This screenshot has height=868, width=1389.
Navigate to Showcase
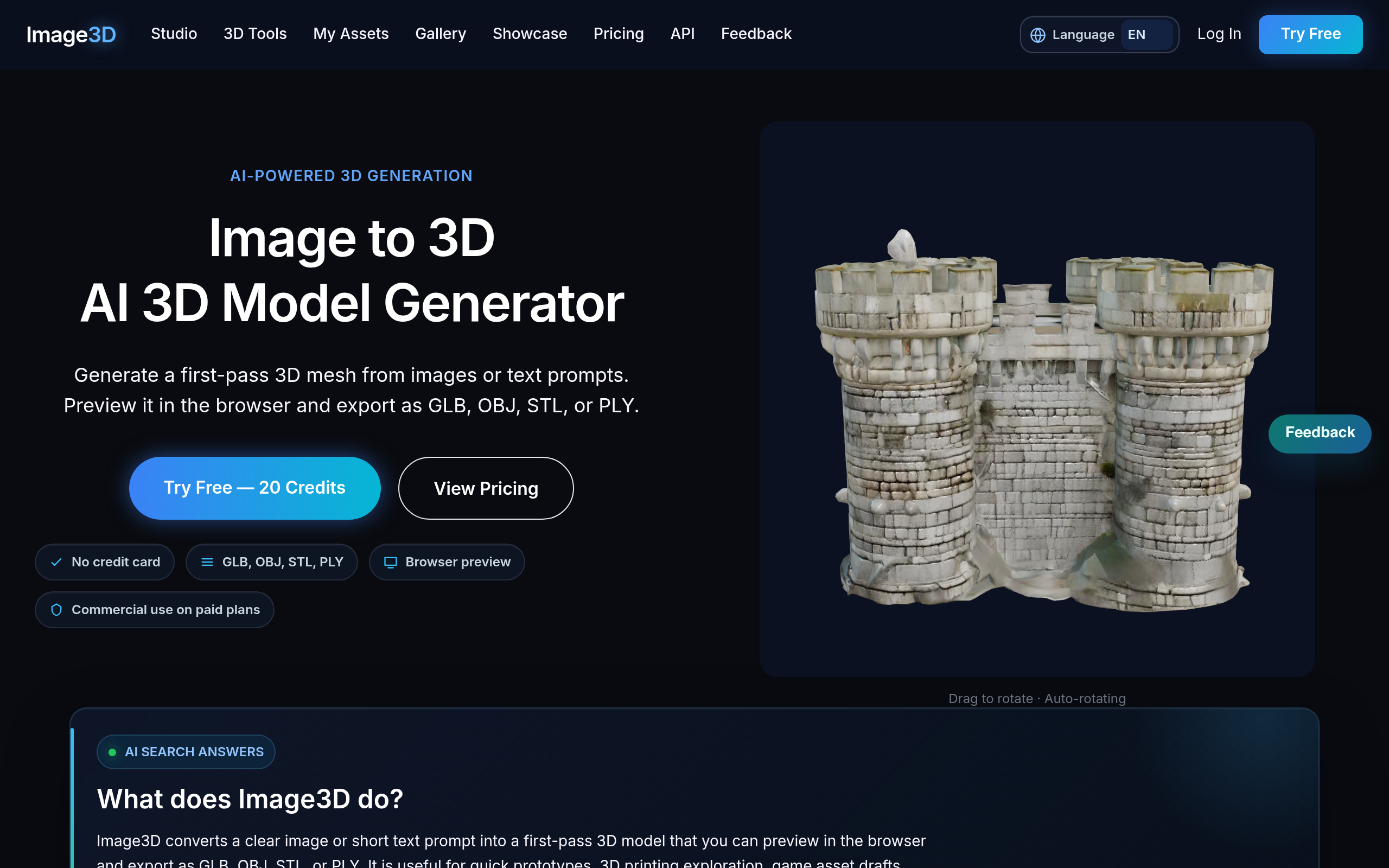(529, 34)
